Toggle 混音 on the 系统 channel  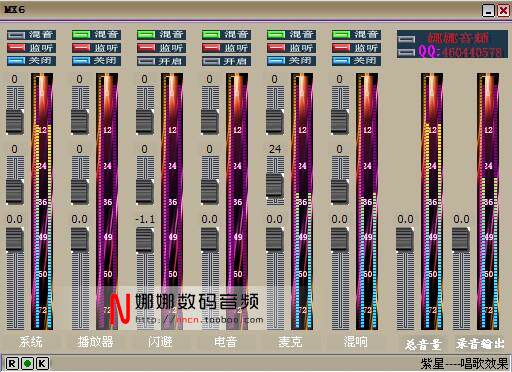[x=31, y=35]
